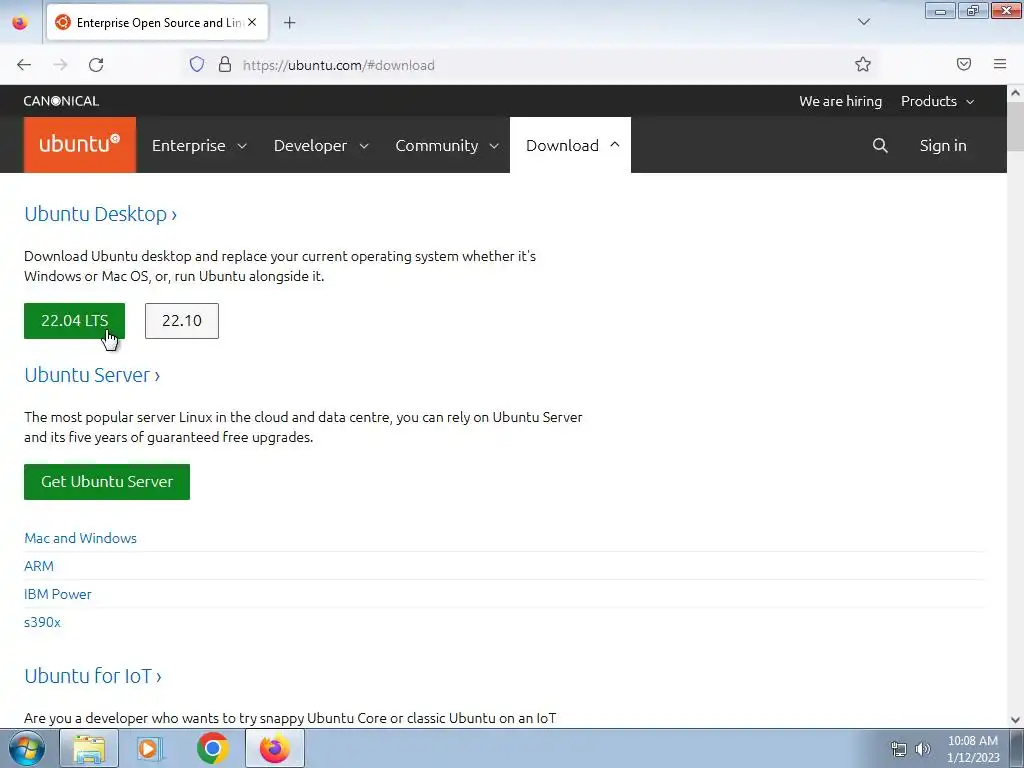
Task: Open the Firefox hamburger menu
Action: 1000,64
